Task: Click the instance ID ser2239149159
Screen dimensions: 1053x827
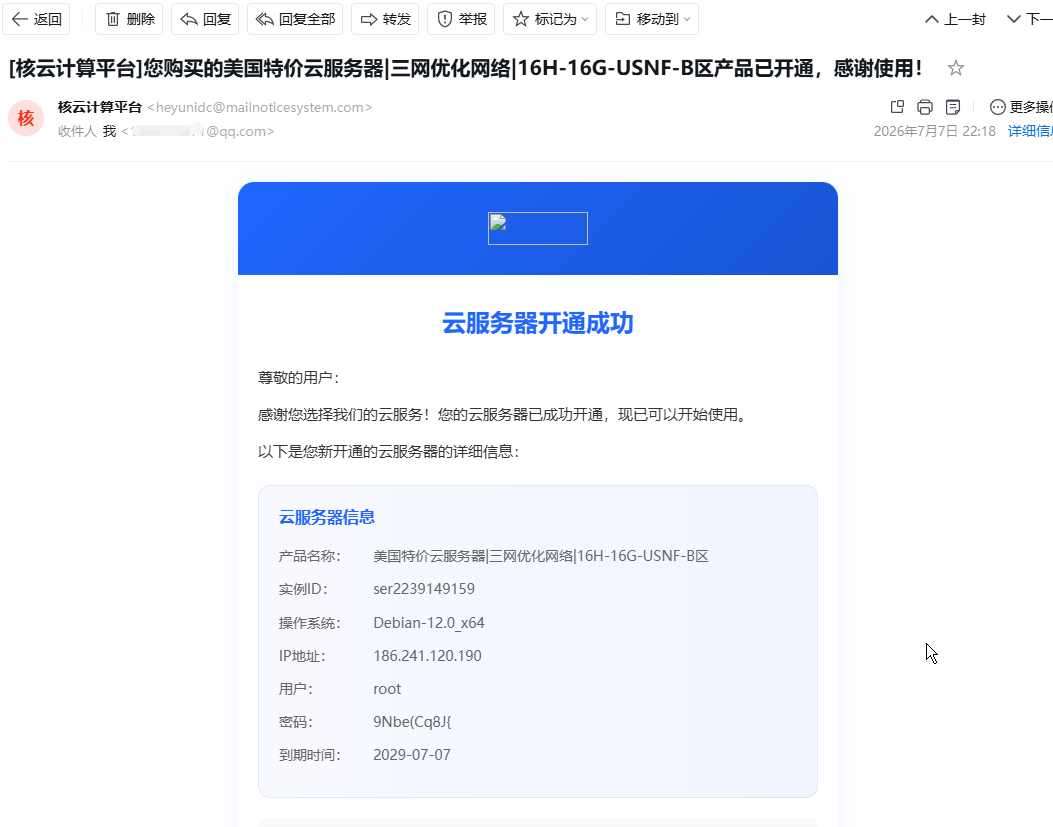Action: point(424,589)
